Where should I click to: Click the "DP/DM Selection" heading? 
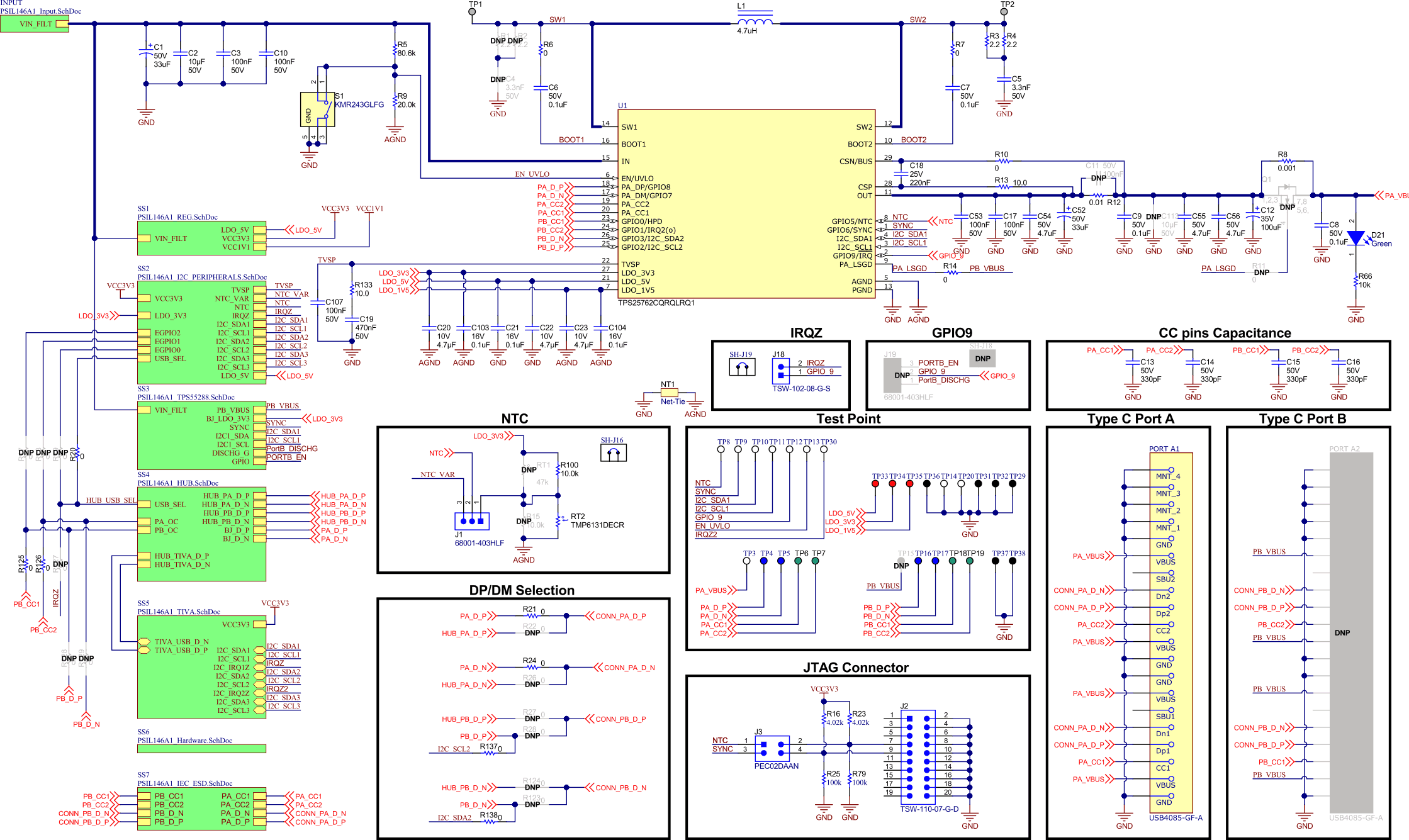point(522,590)
